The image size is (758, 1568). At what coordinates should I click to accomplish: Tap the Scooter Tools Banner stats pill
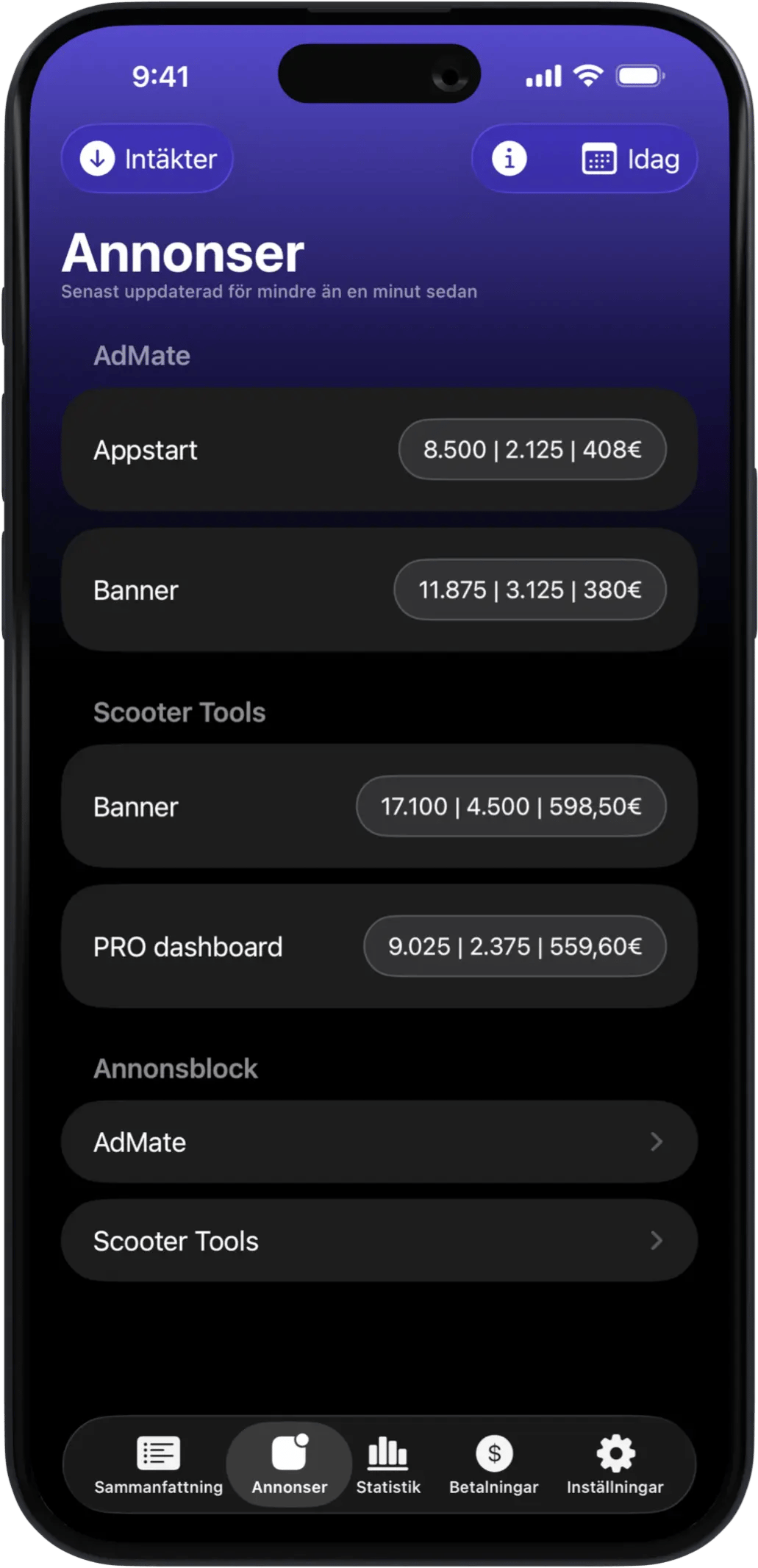pos(511,806)
